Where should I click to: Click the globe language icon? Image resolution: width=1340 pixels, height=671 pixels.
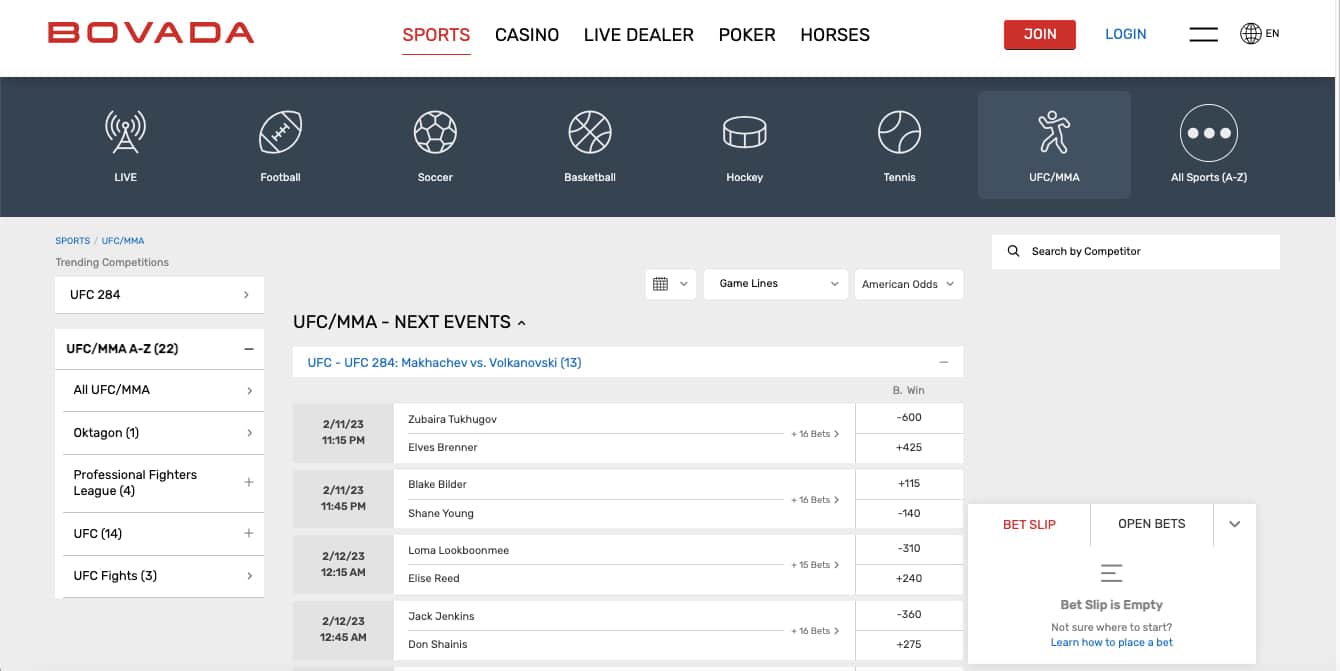1250,34
